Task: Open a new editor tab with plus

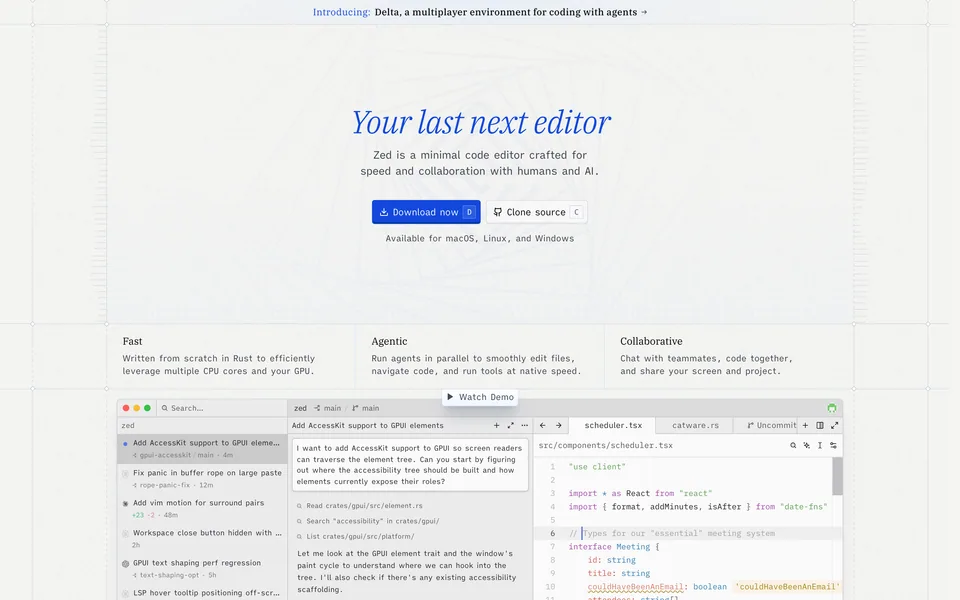Action: (805, 425)
